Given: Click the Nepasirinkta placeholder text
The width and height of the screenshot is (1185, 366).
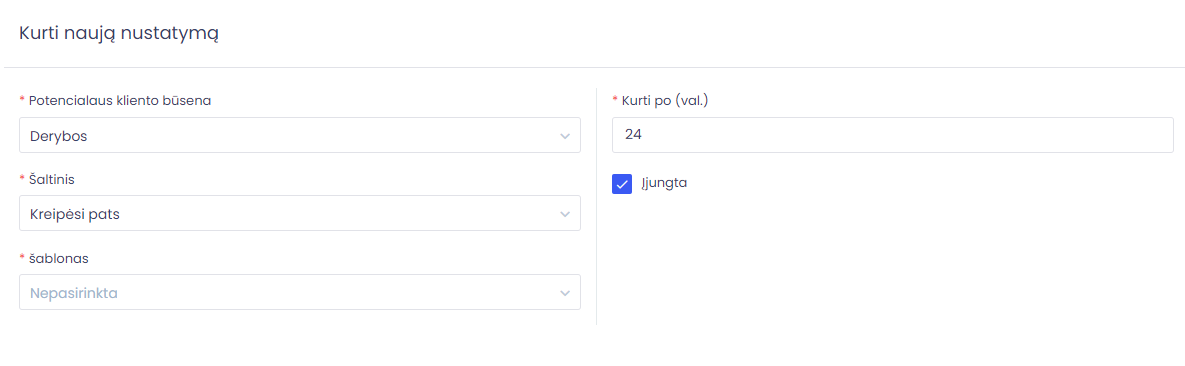Looking at the screenshot, I should pos(74,293).
